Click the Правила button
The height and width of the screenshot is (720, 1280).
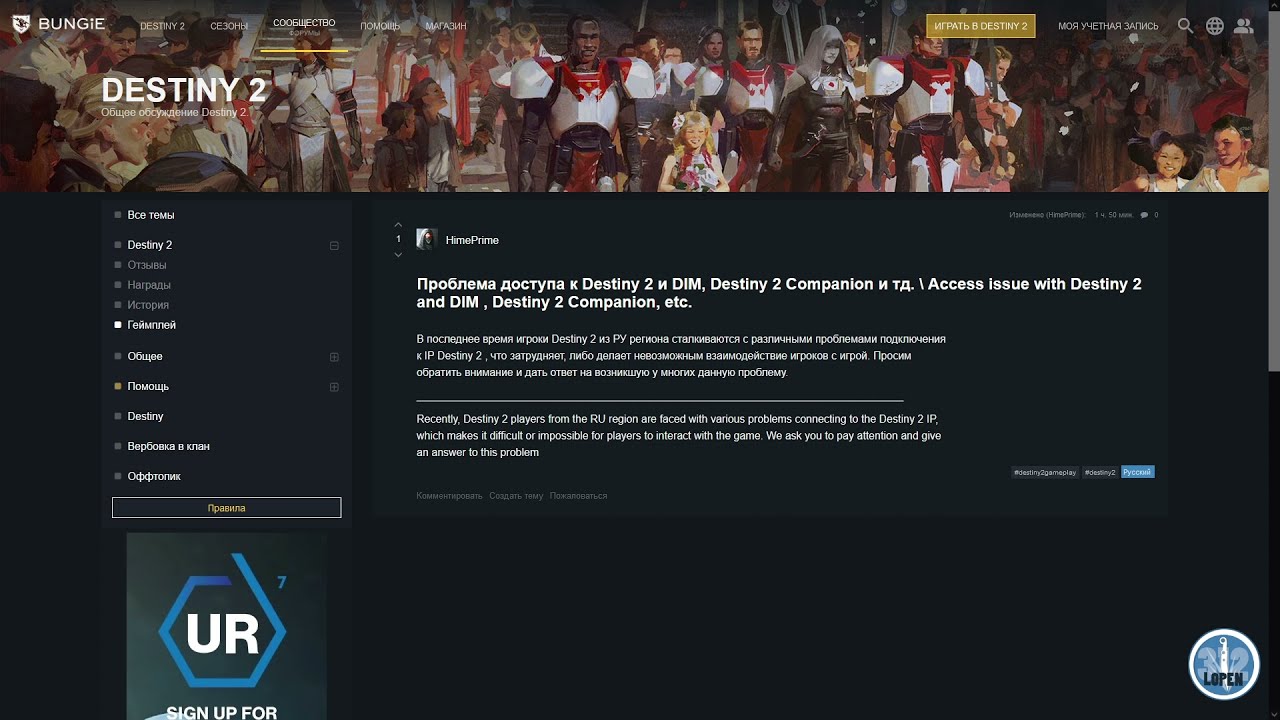pyautogui.click(x=226, y=508)
